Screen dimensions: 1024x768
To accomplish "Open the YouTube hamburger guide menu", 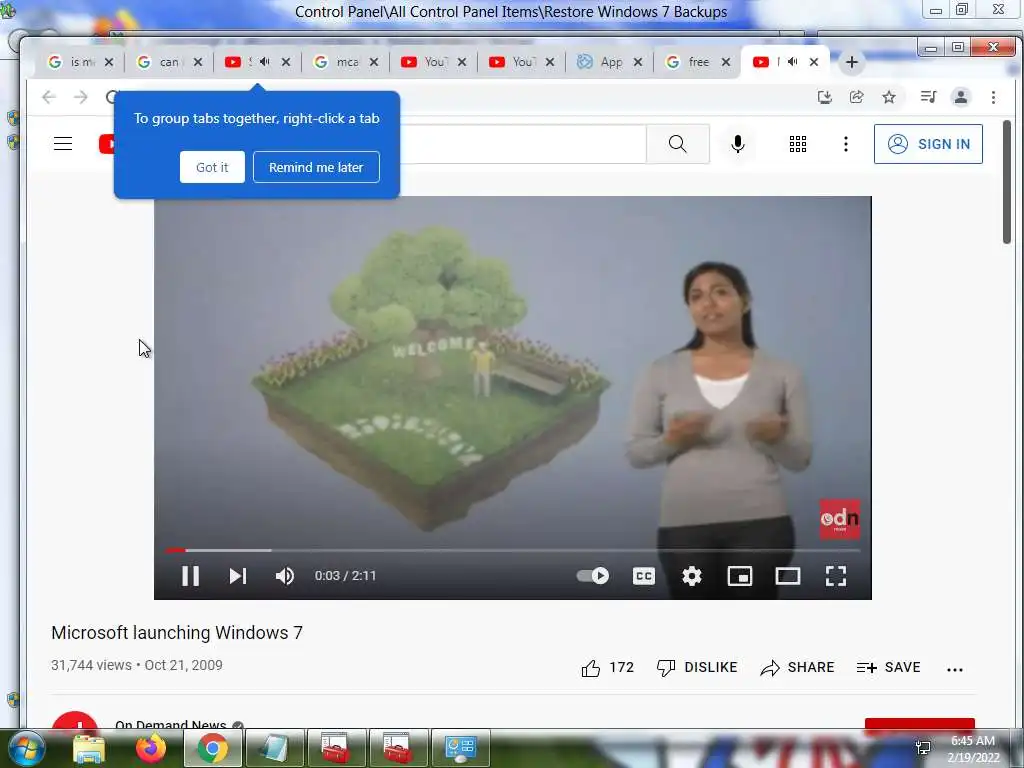I will pos(63,144).
